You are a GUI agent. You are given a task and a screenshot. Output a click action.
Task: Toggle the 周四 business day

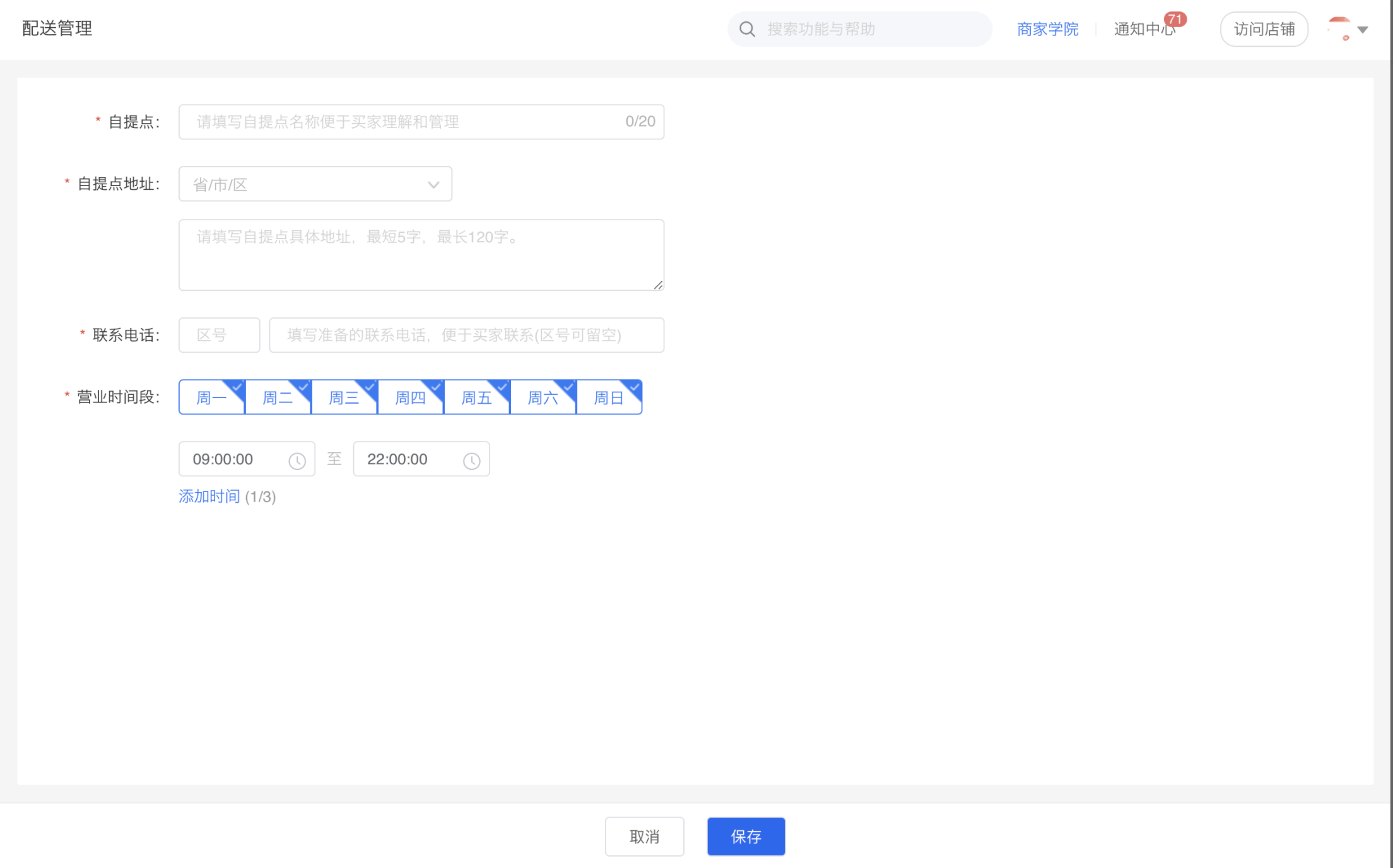(x=411, y=397)
